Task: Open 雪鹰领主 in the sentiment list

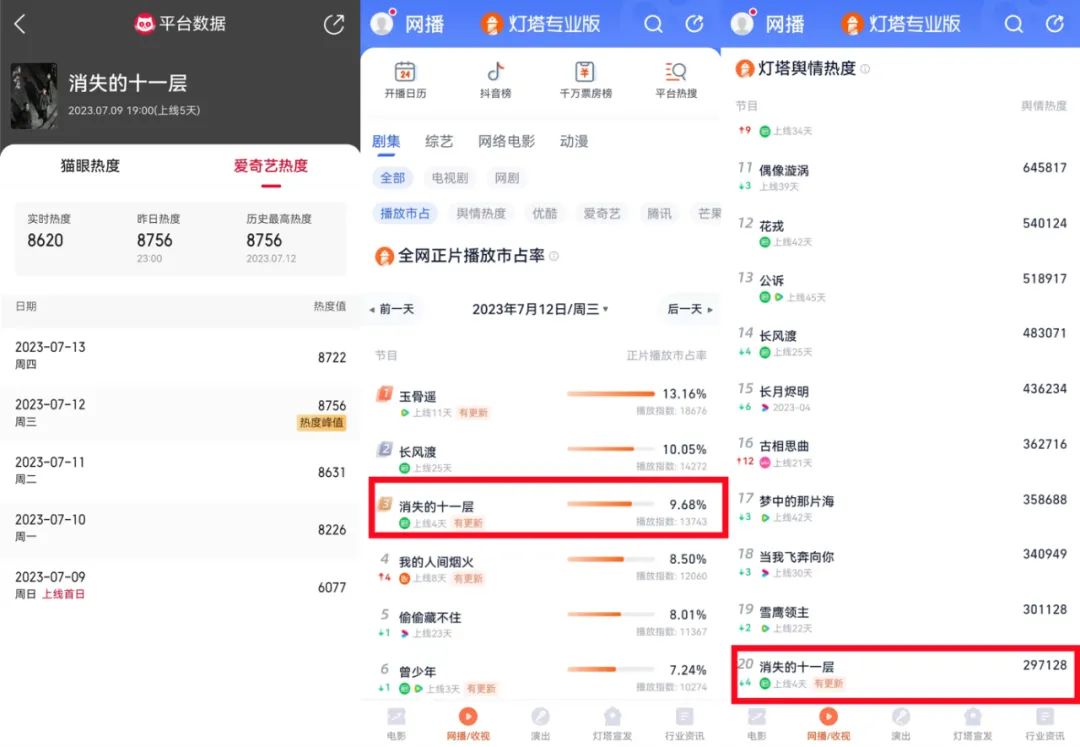Action: tap(902, 618)
